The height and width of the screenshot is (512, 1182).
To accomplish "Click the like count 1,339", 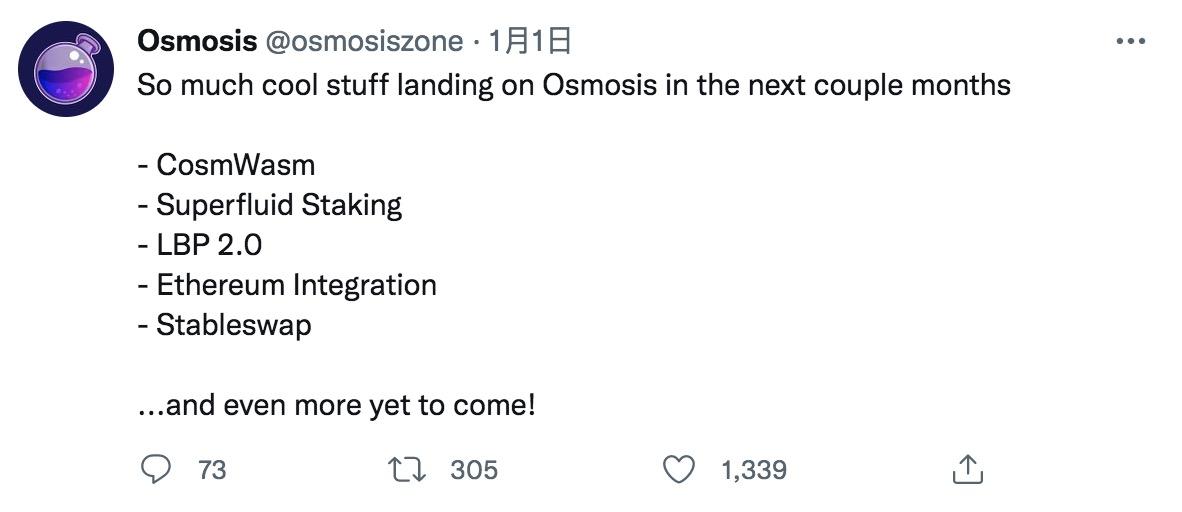I will coord(753,469).
